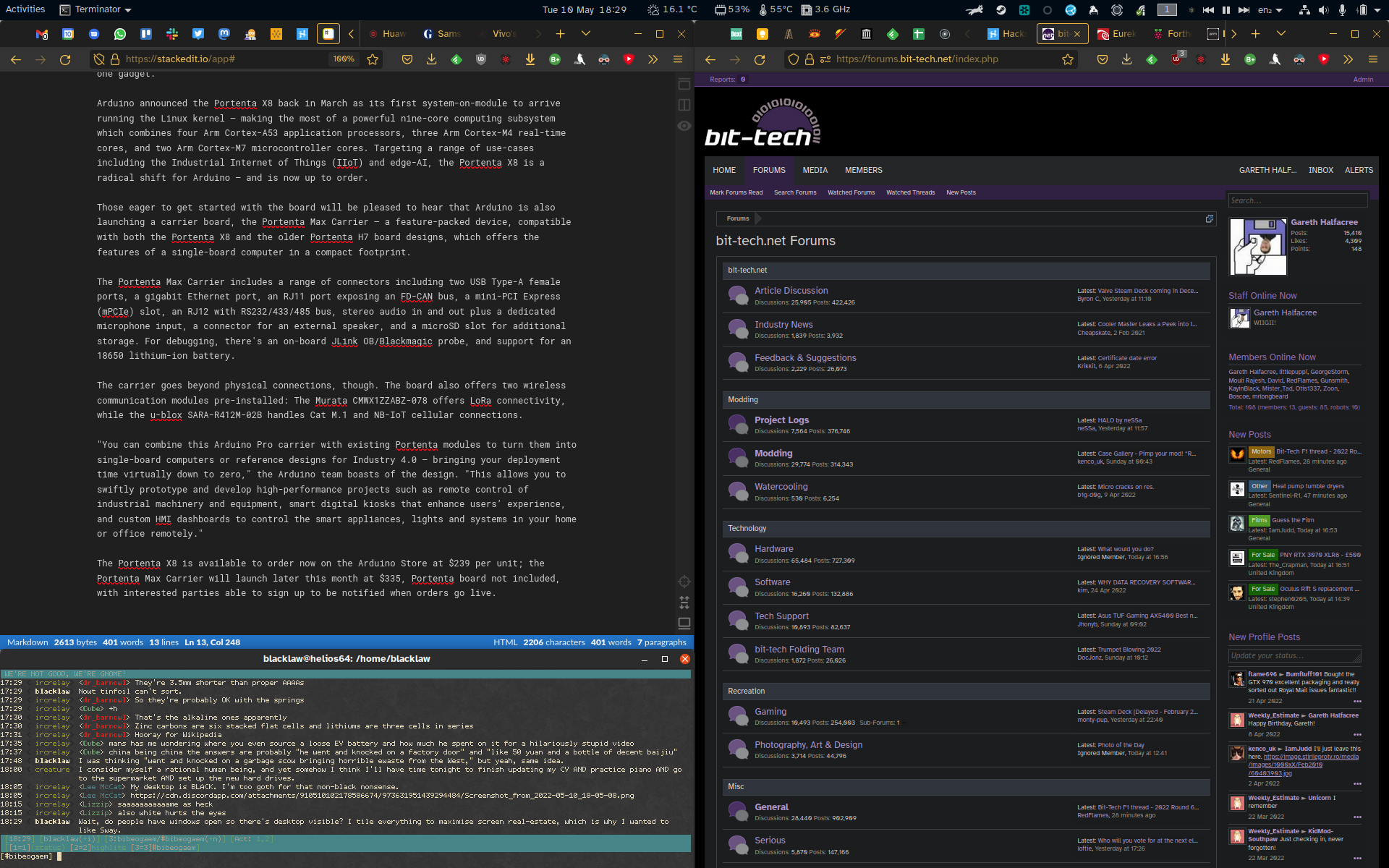
Task: Save page to Pocket in StackEdit browser
Action: 407,60
